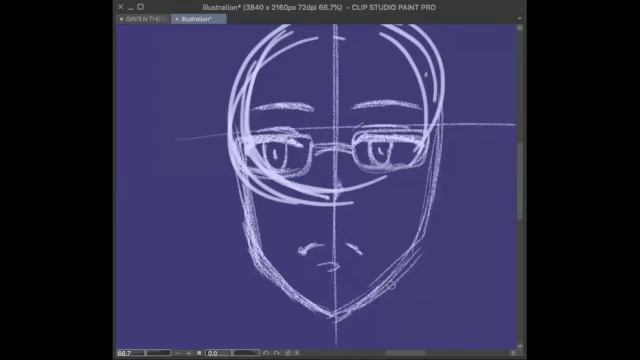Rotate canvas right using clockwise icon
640x360 pixels.
click(x=277, y=353)
